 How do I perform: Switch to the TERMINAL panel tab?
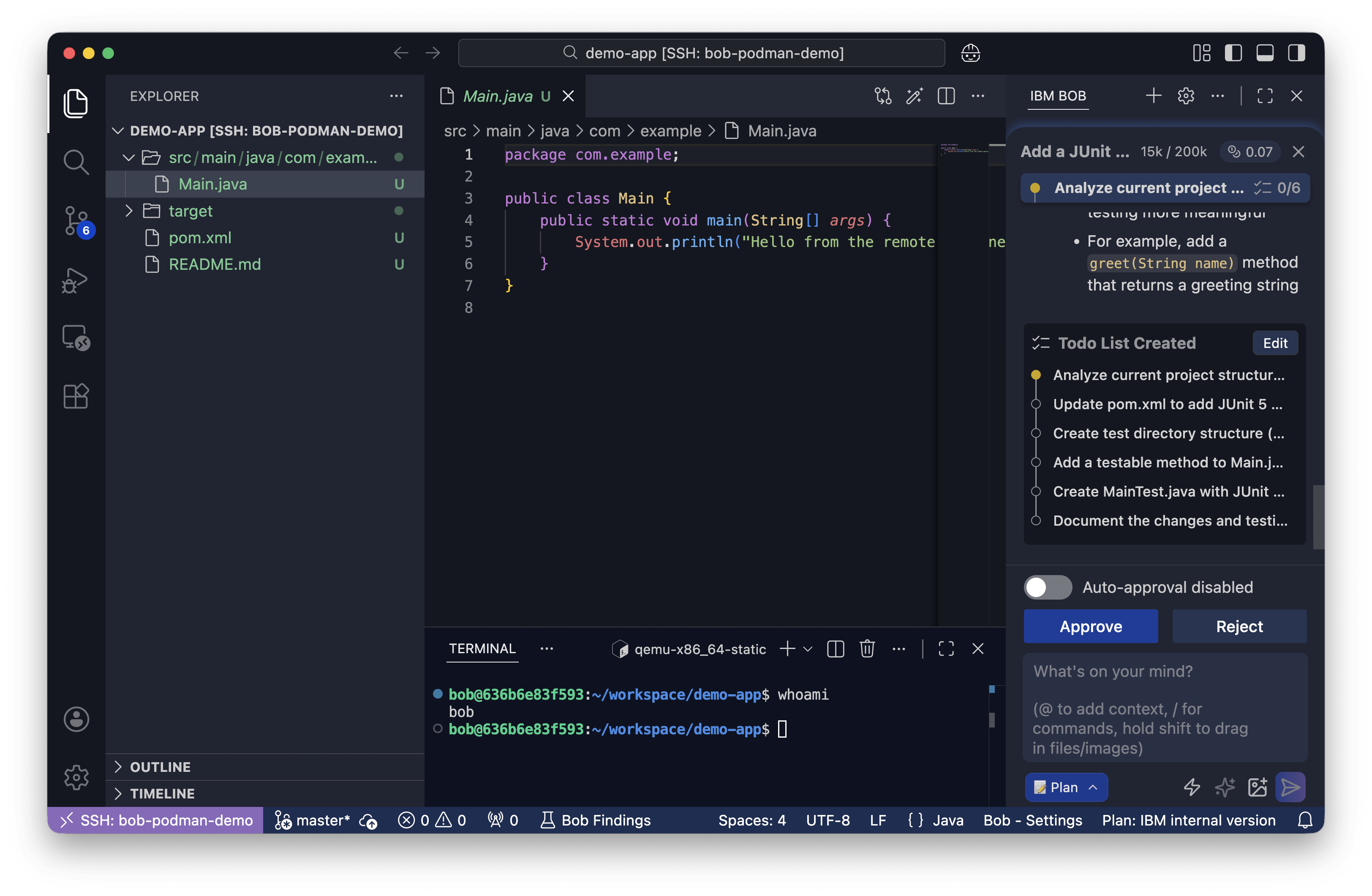(482, 649)
